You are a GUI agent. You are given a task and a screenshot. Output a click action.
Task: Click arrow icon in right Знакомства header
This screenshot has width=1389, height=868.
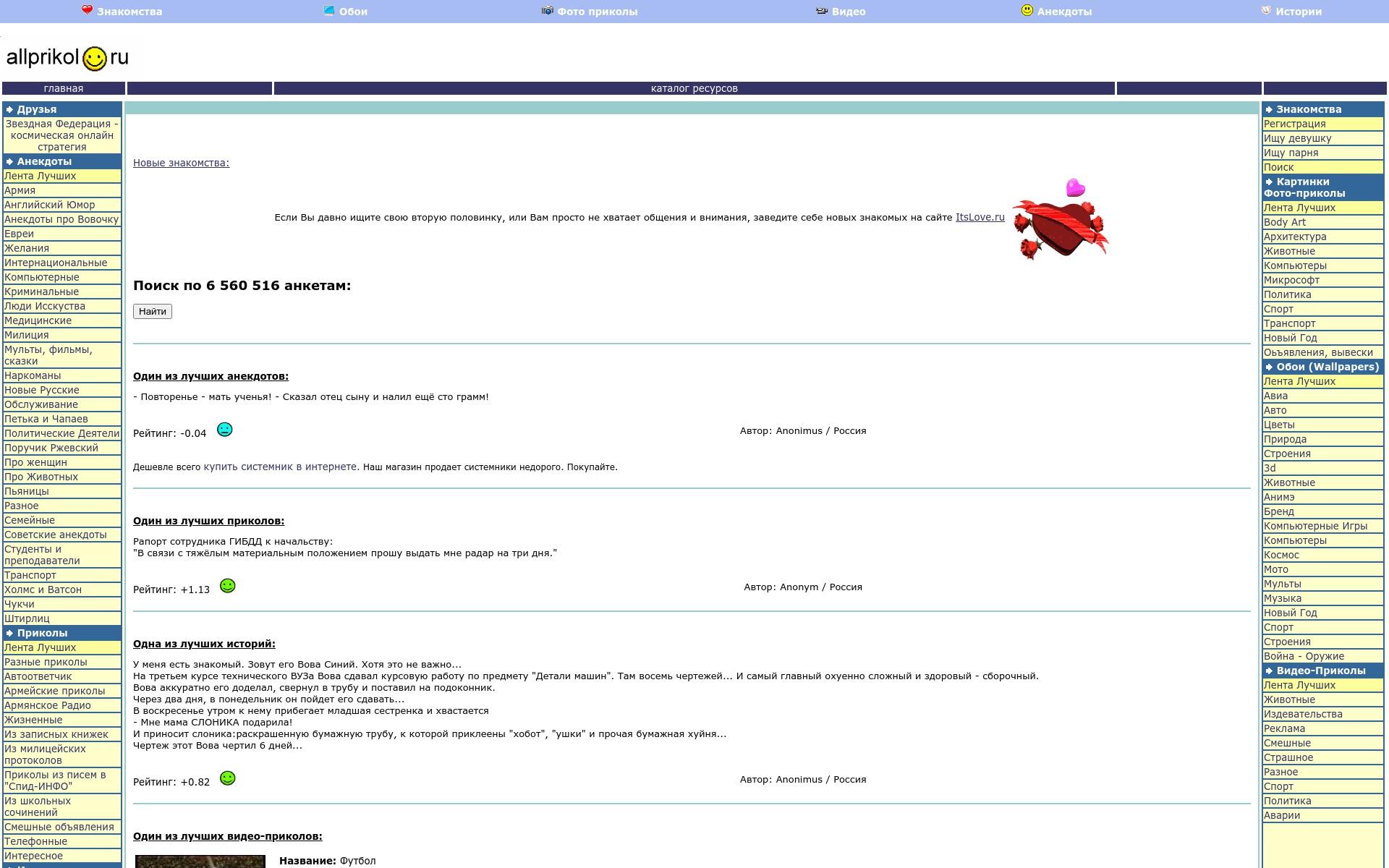[1269, 109]
